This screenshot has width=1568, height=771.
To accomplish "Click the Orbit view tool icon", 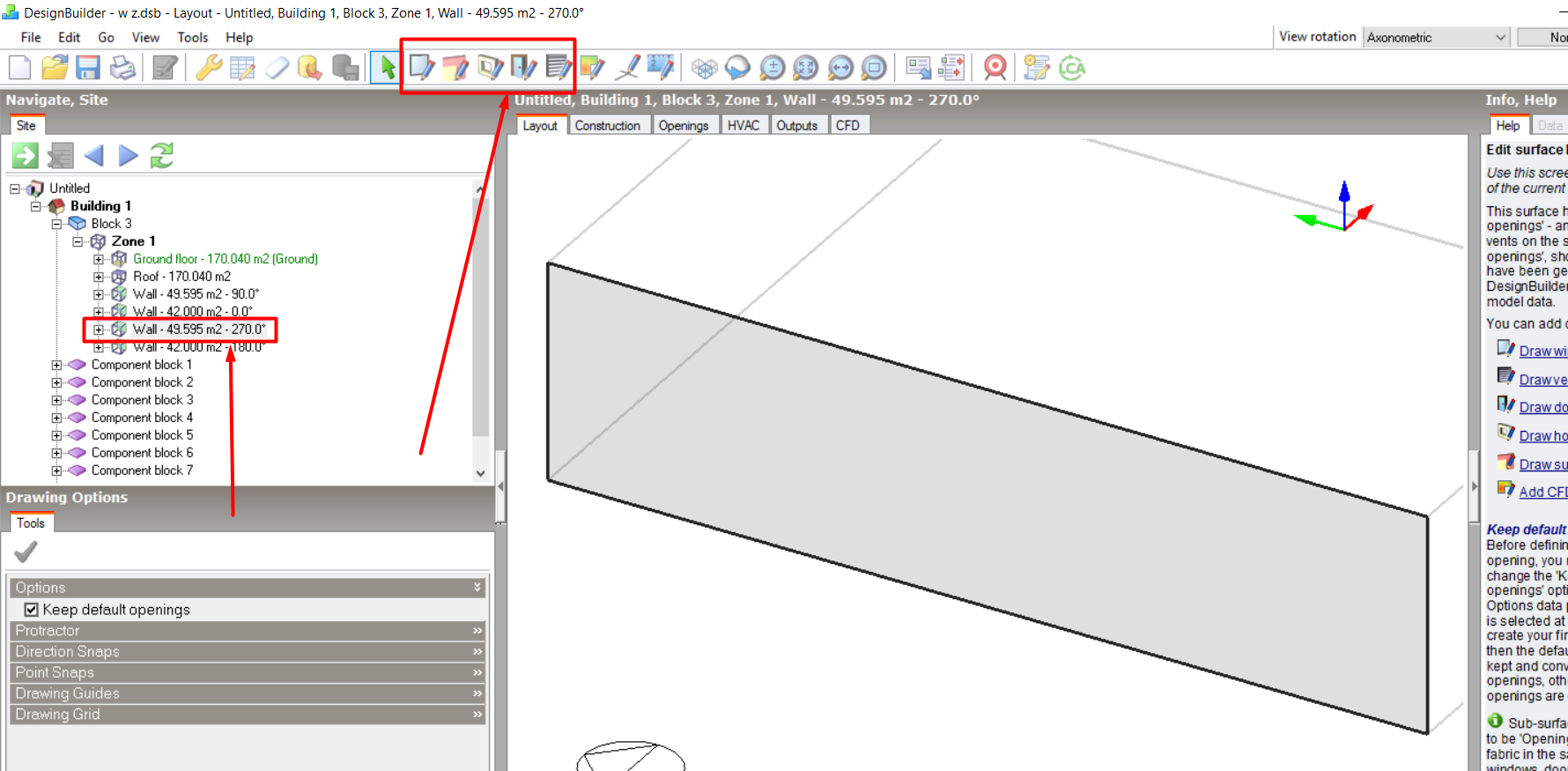I will (737, 67).
